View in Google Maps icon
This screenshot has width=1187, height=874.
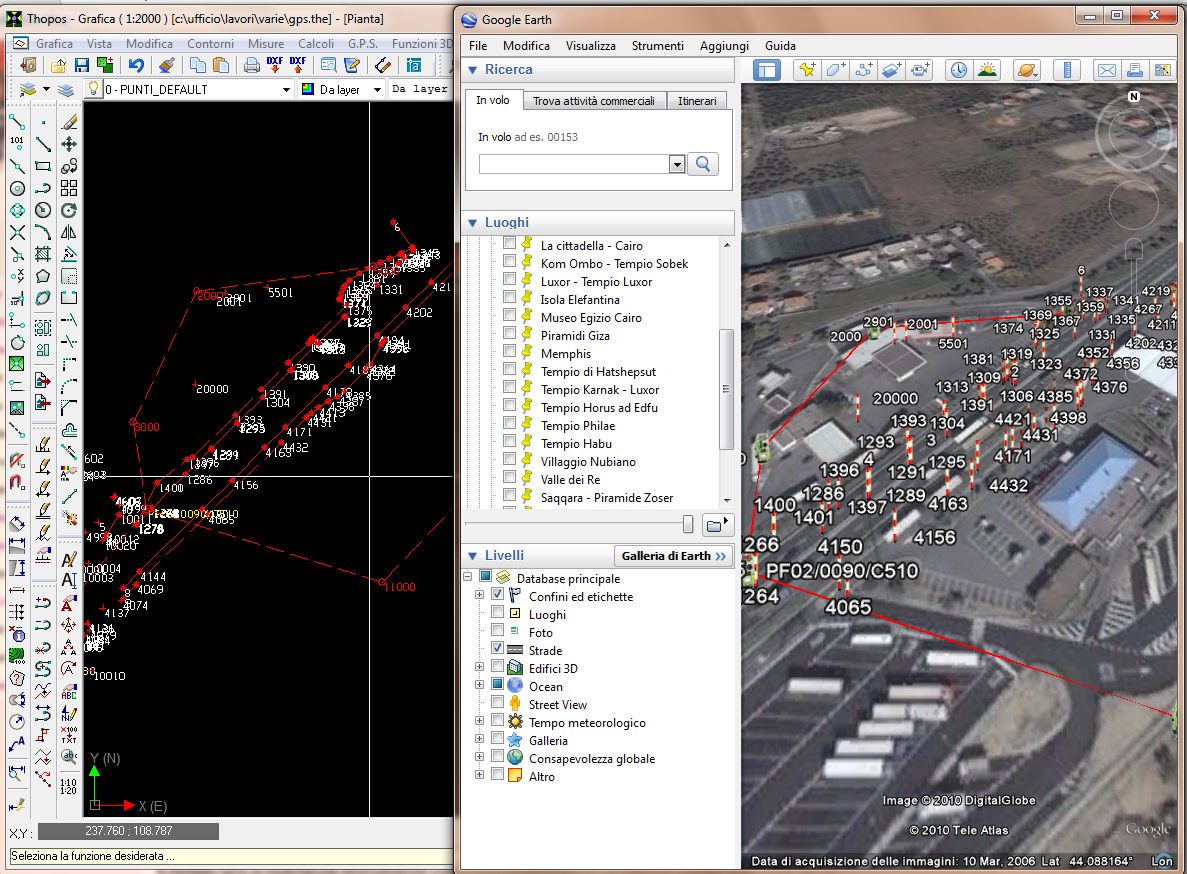click(x=1162, y=70)
